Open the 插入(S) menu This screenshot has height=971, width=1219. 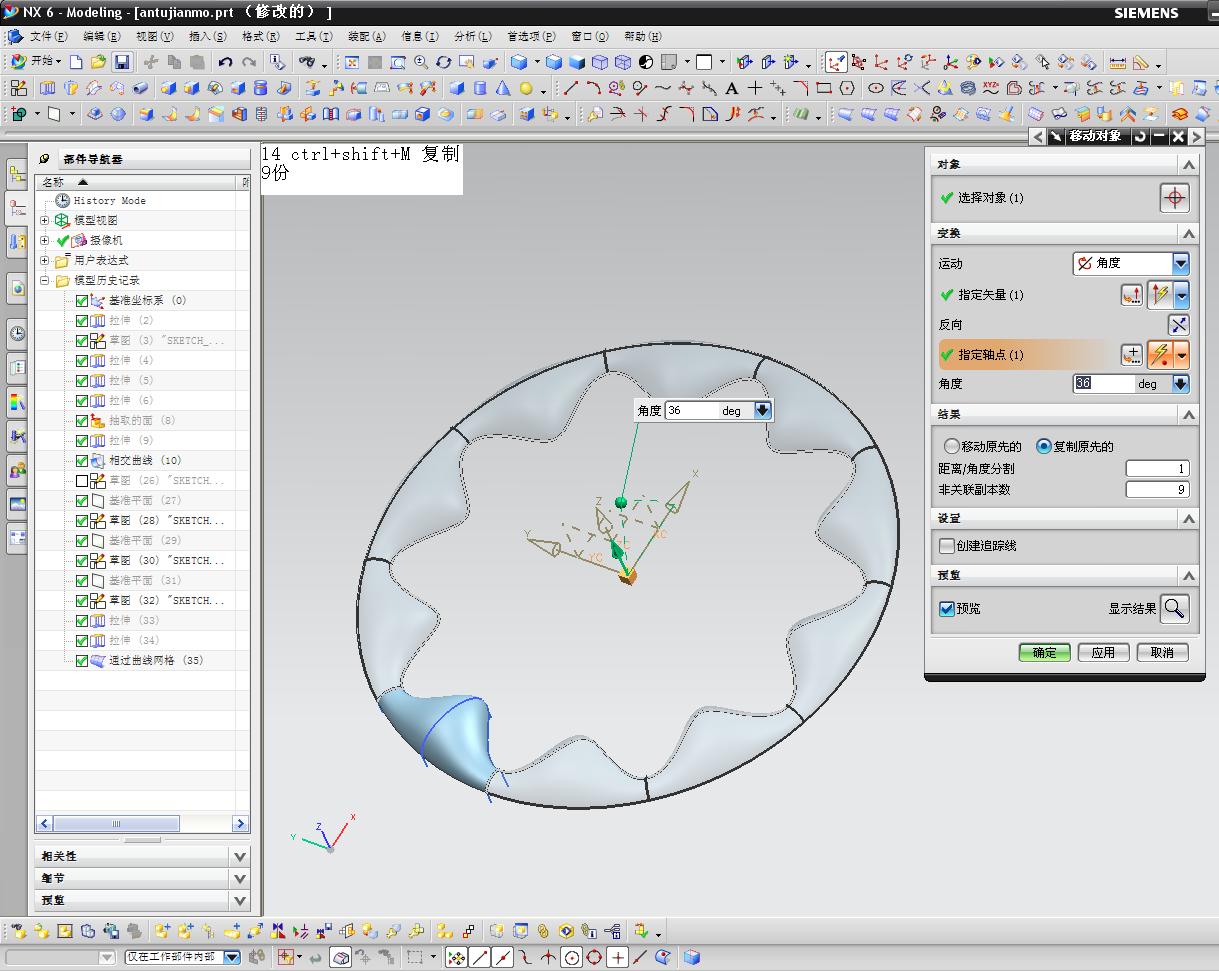(207, 36)
